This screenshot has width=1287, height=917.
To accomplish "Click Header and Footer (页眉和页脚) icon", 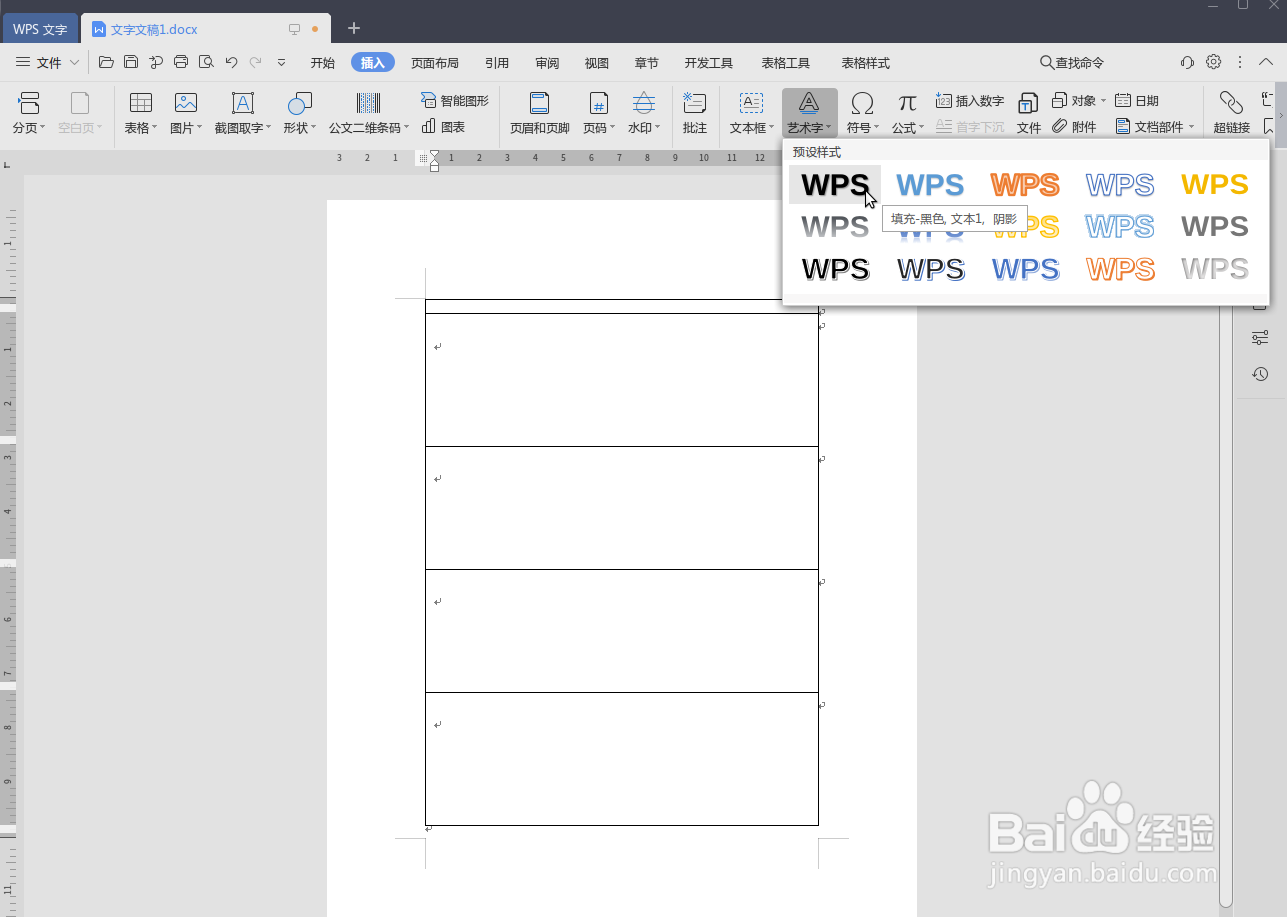I will [x=539, y=103].
